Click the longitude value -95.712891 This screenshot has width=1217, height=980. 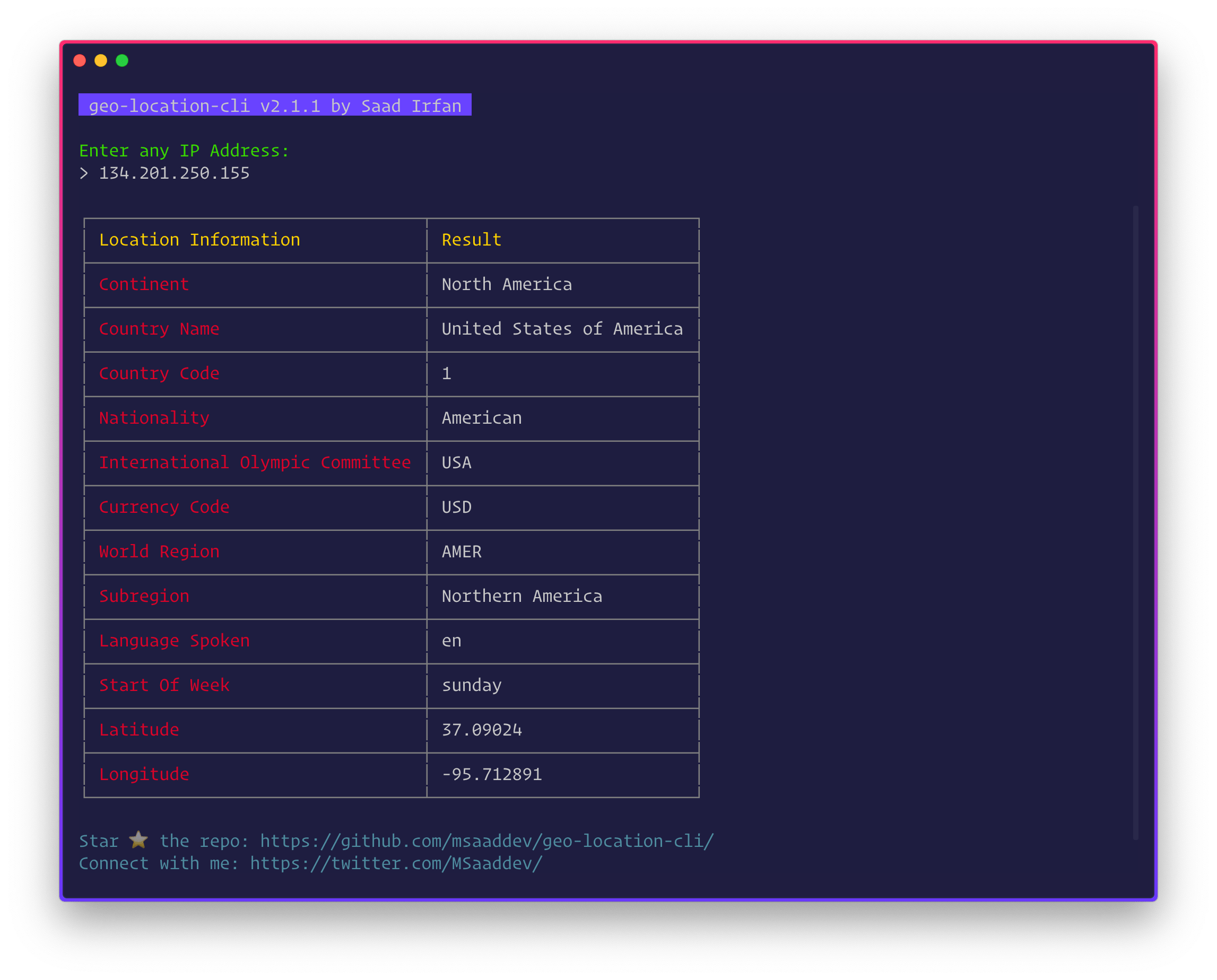point(492,775)
